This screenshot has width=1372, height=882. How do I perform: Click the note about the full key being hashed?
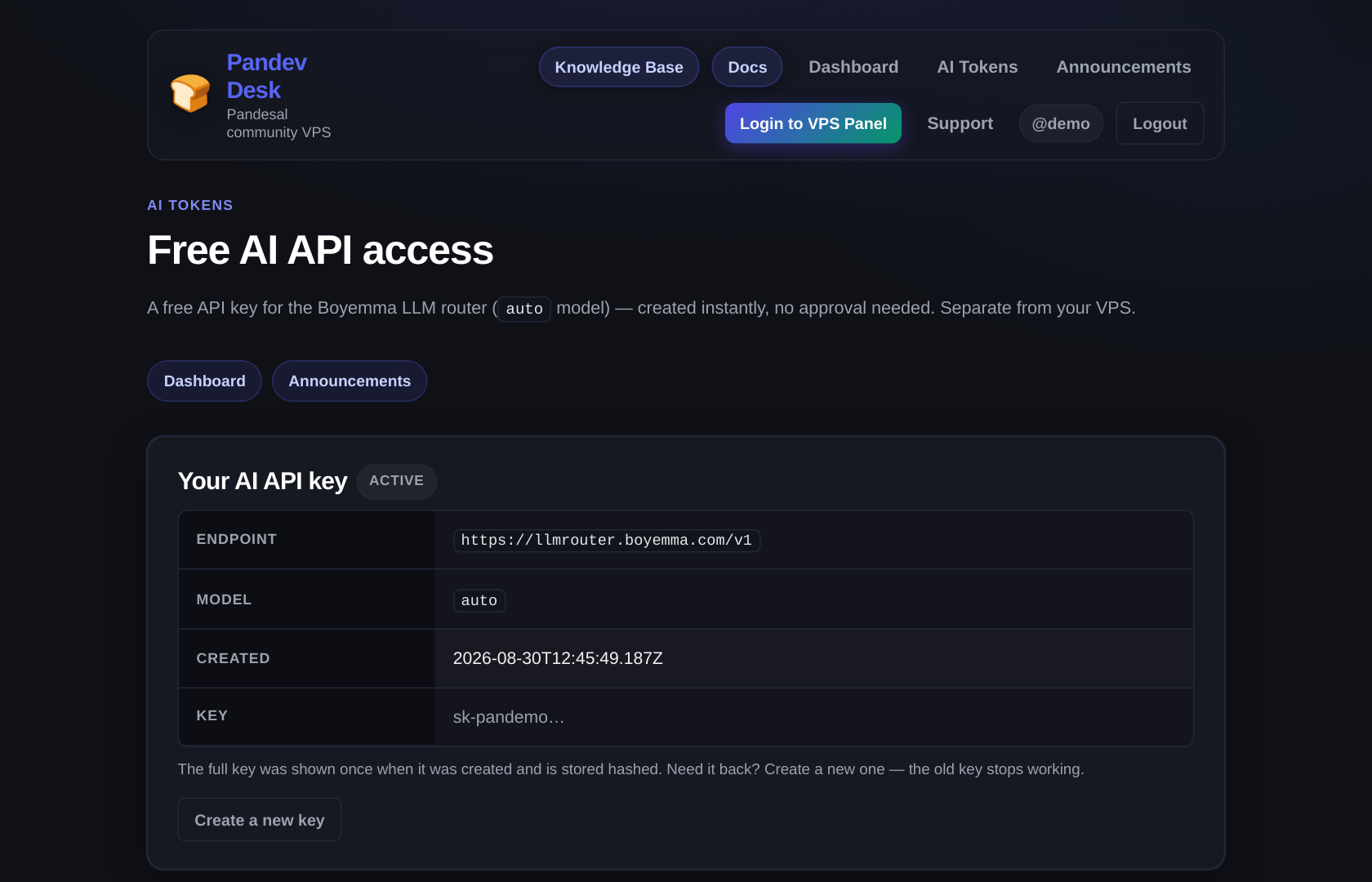tap(630, 769)
